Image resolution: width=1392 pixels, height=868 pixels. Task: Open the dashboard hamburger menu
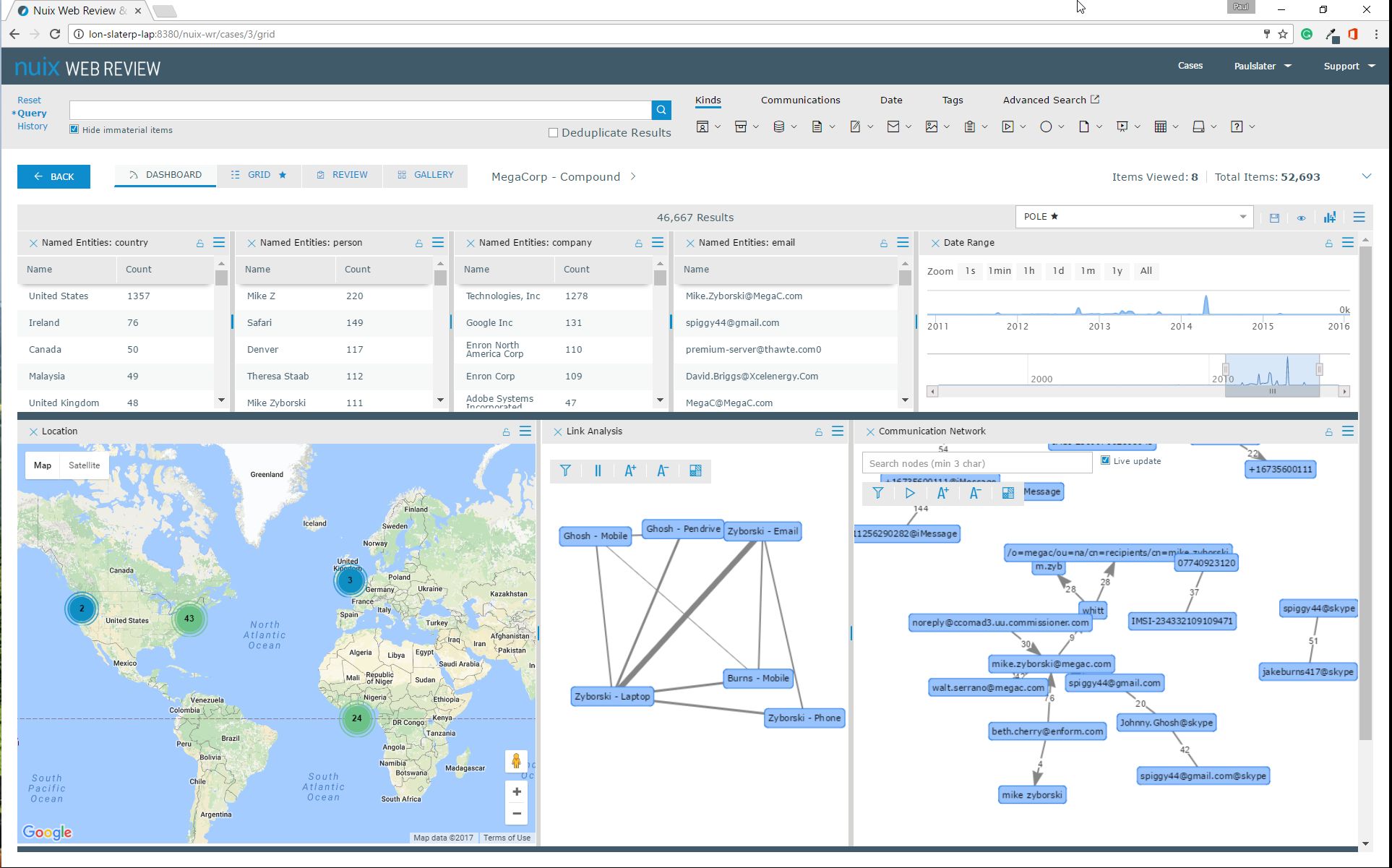tap(1359, 217)
